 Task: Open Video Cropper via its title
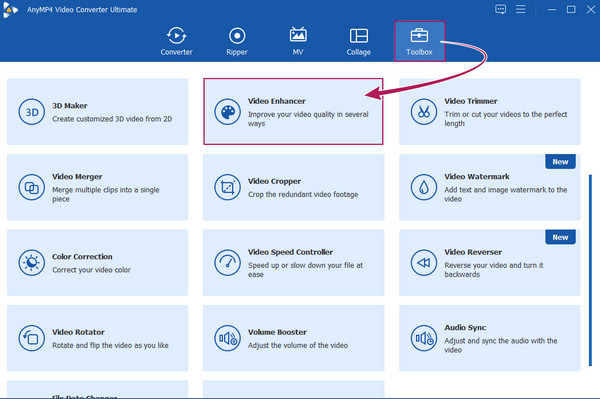point(274,181)
